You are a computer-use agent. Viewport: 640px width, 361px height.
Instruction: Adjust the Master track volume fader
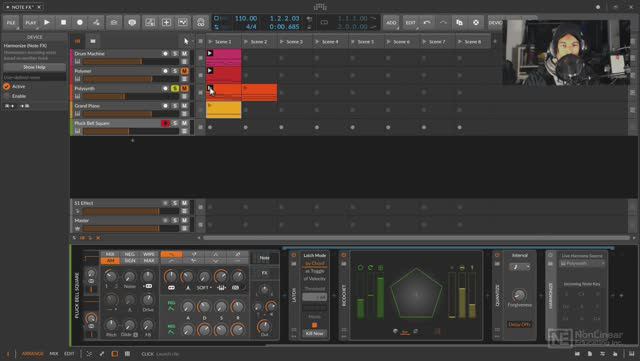tap(131, 229)
